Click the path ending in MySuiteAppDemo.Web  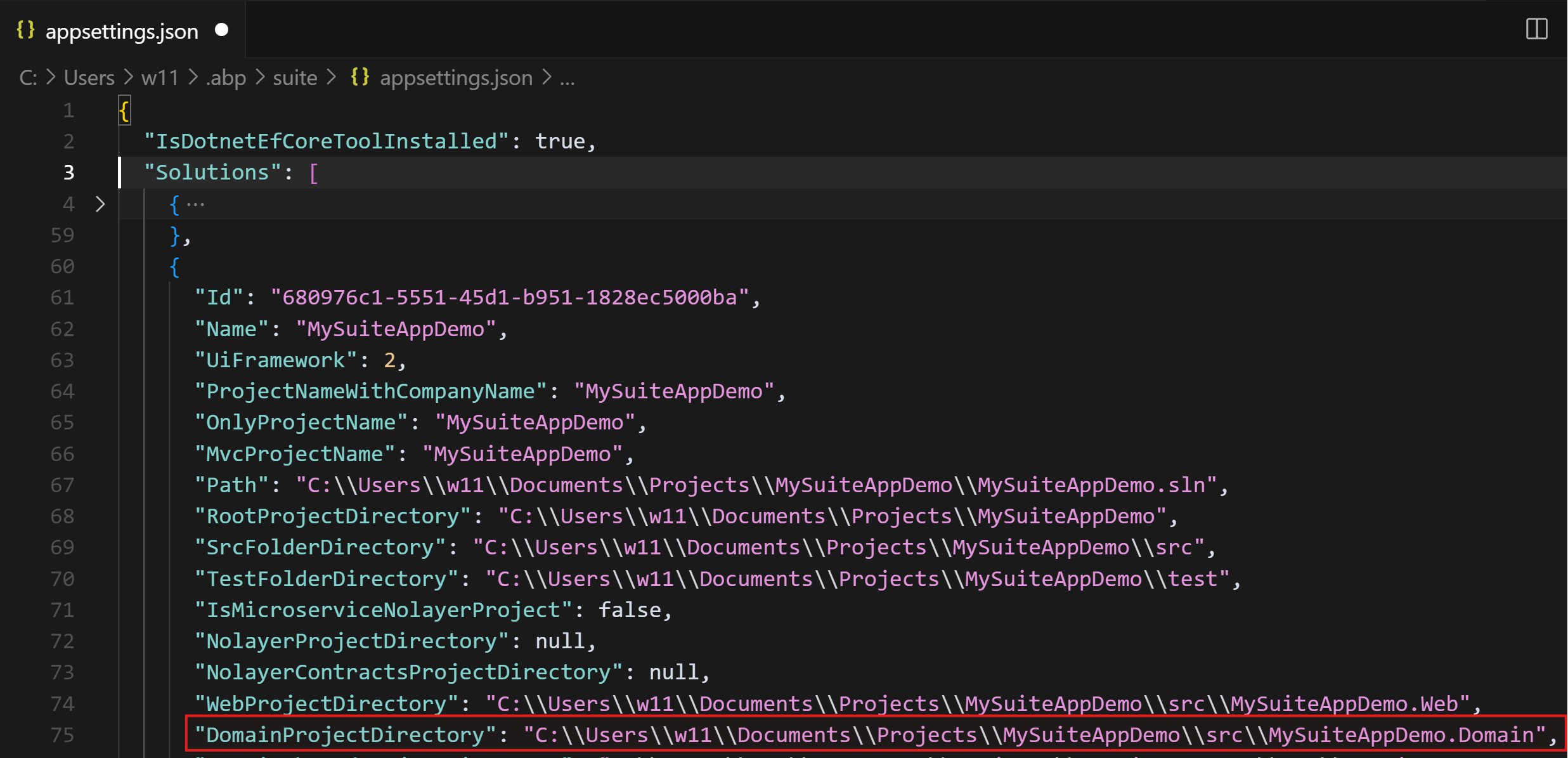[x=978, y=703]
